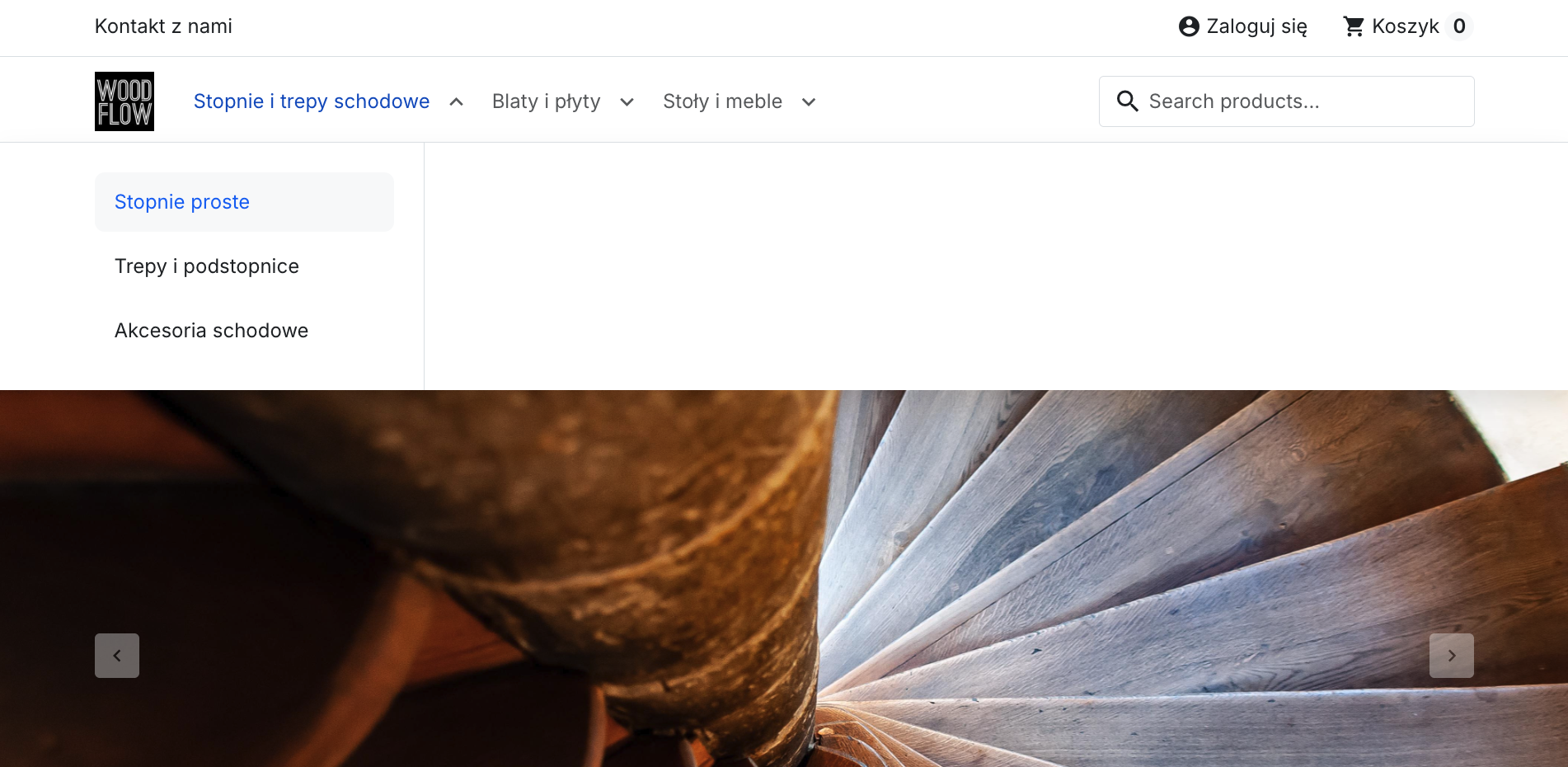
Task: Open Kontakt z nami link
Action: (x=163, y=26)
